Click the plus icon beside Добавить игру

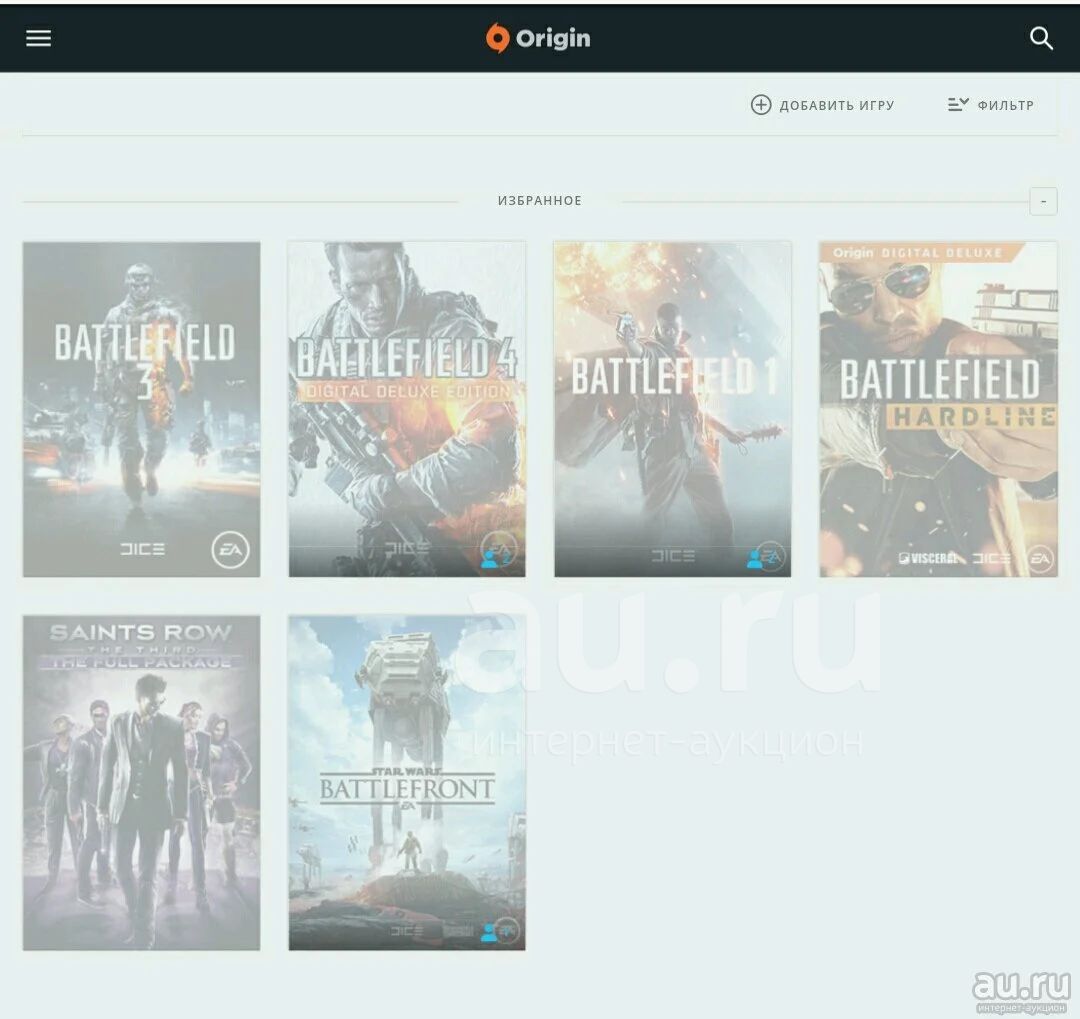tap(760, 105)
